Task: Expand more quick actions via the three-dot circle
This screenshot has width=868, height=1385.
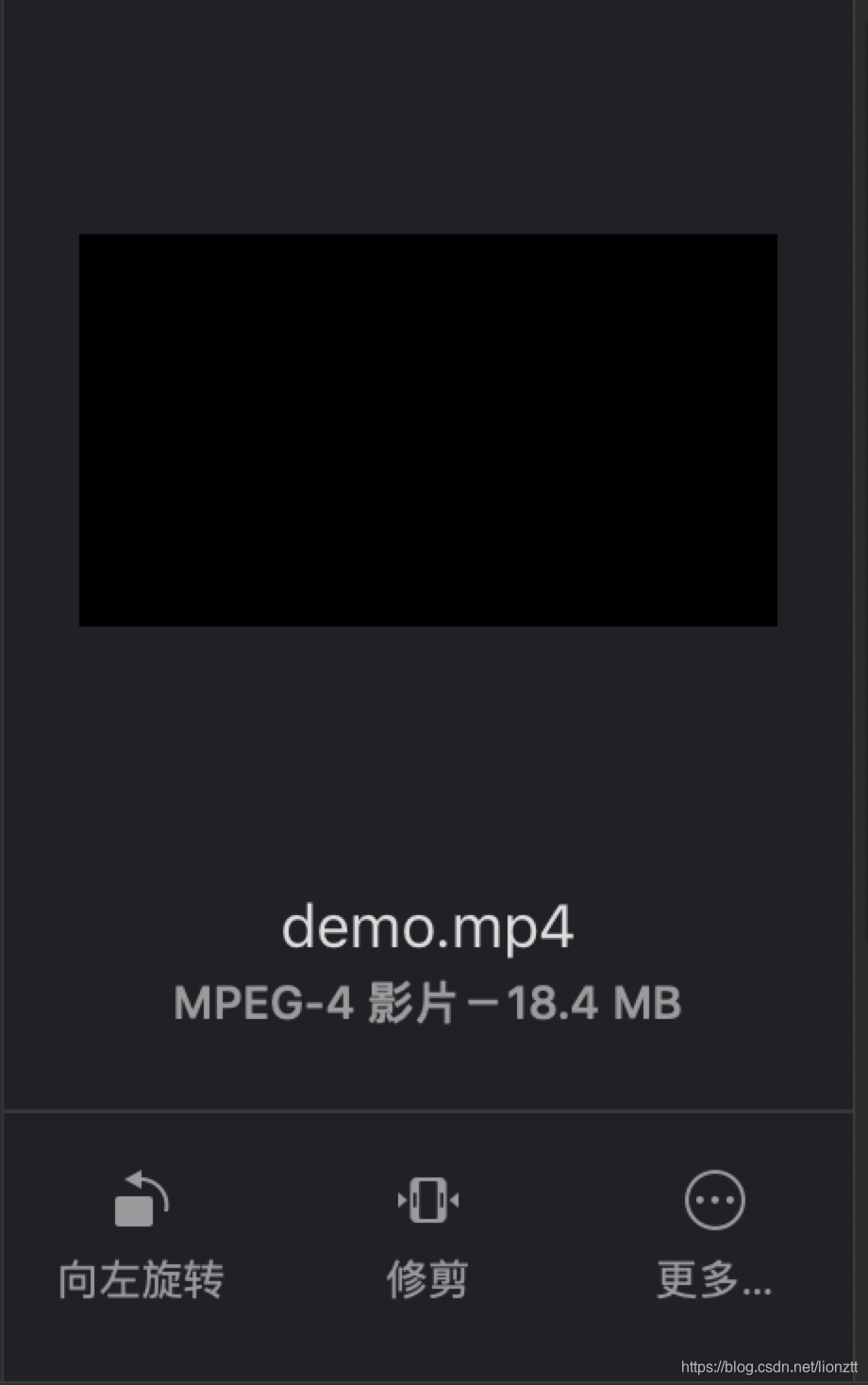Action: click(714, 1200)
